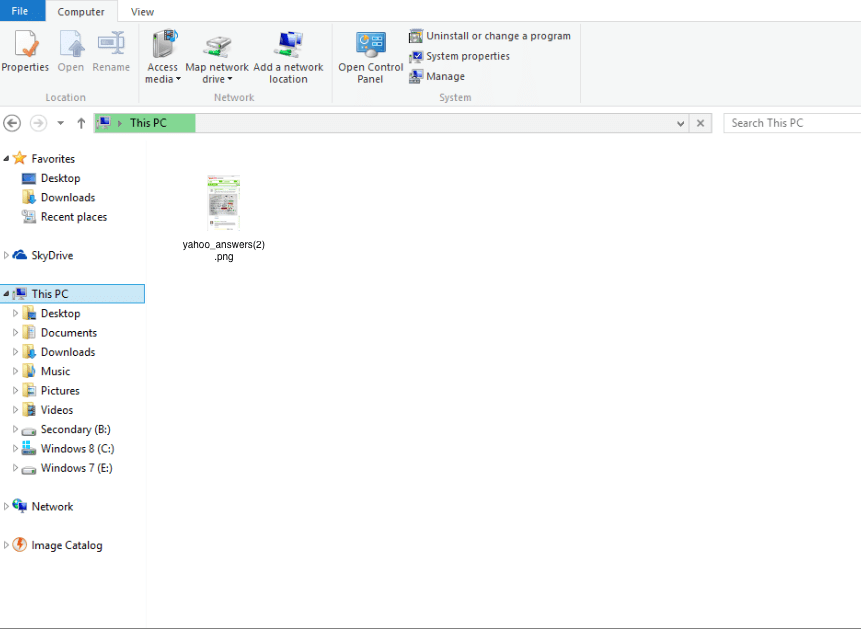The image size is (861, 629).
Task: Click the Manage icon in ribbon
Action: 416,76
